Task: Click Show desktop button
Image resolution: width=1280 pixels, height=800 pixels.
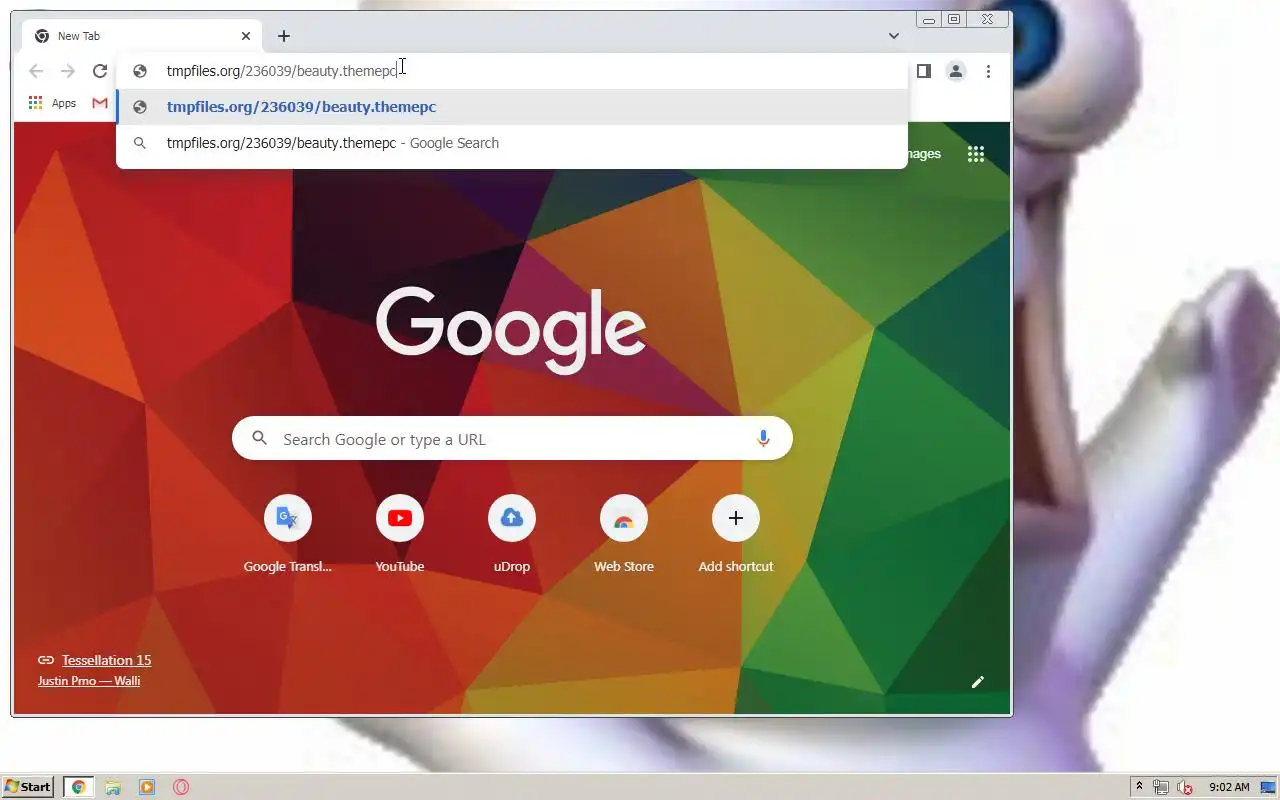Action: tap(1268, 787)
